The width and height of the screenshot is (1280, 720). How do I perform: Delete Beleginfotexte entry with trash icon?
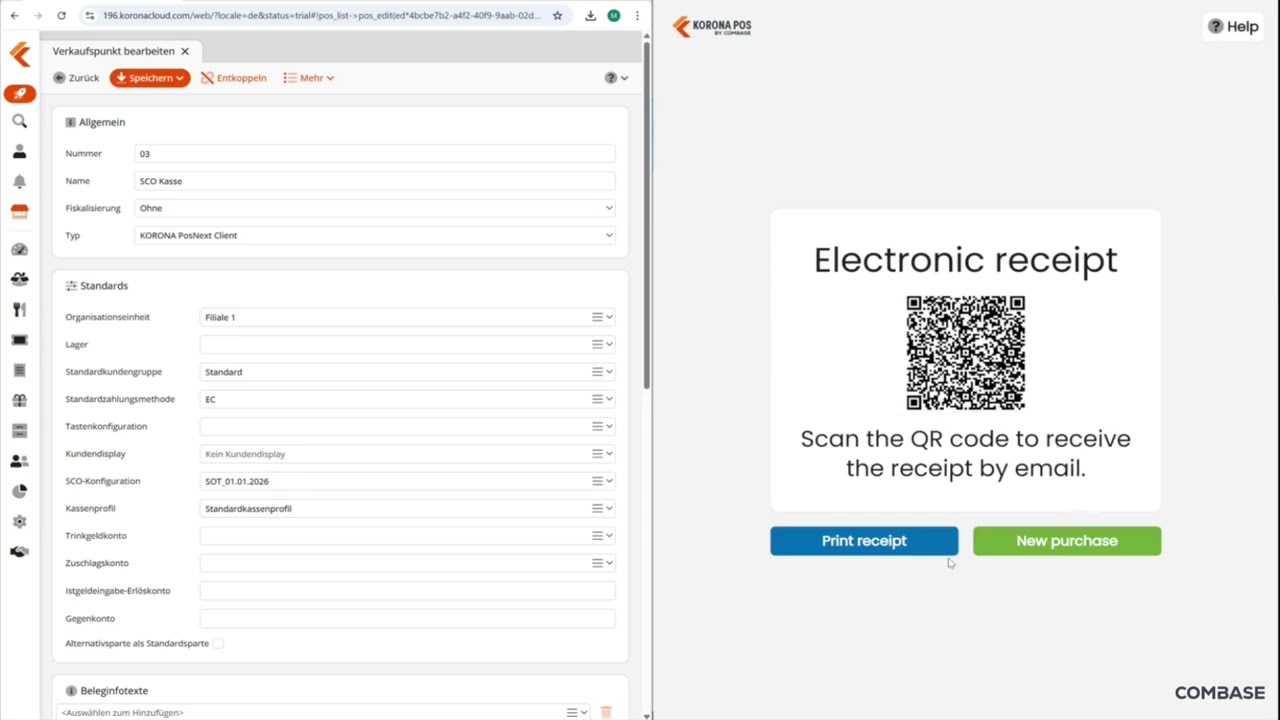[605, 712]
